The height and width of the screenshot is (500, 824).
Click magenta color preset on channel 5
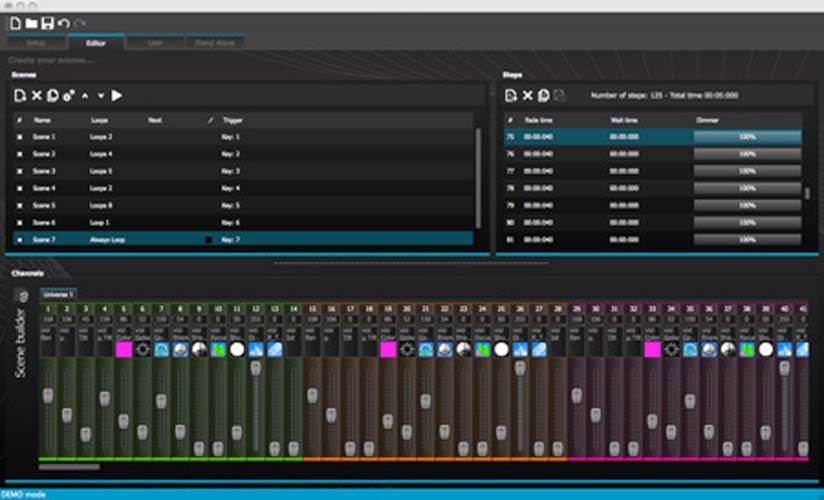click(x=123, y=350)
